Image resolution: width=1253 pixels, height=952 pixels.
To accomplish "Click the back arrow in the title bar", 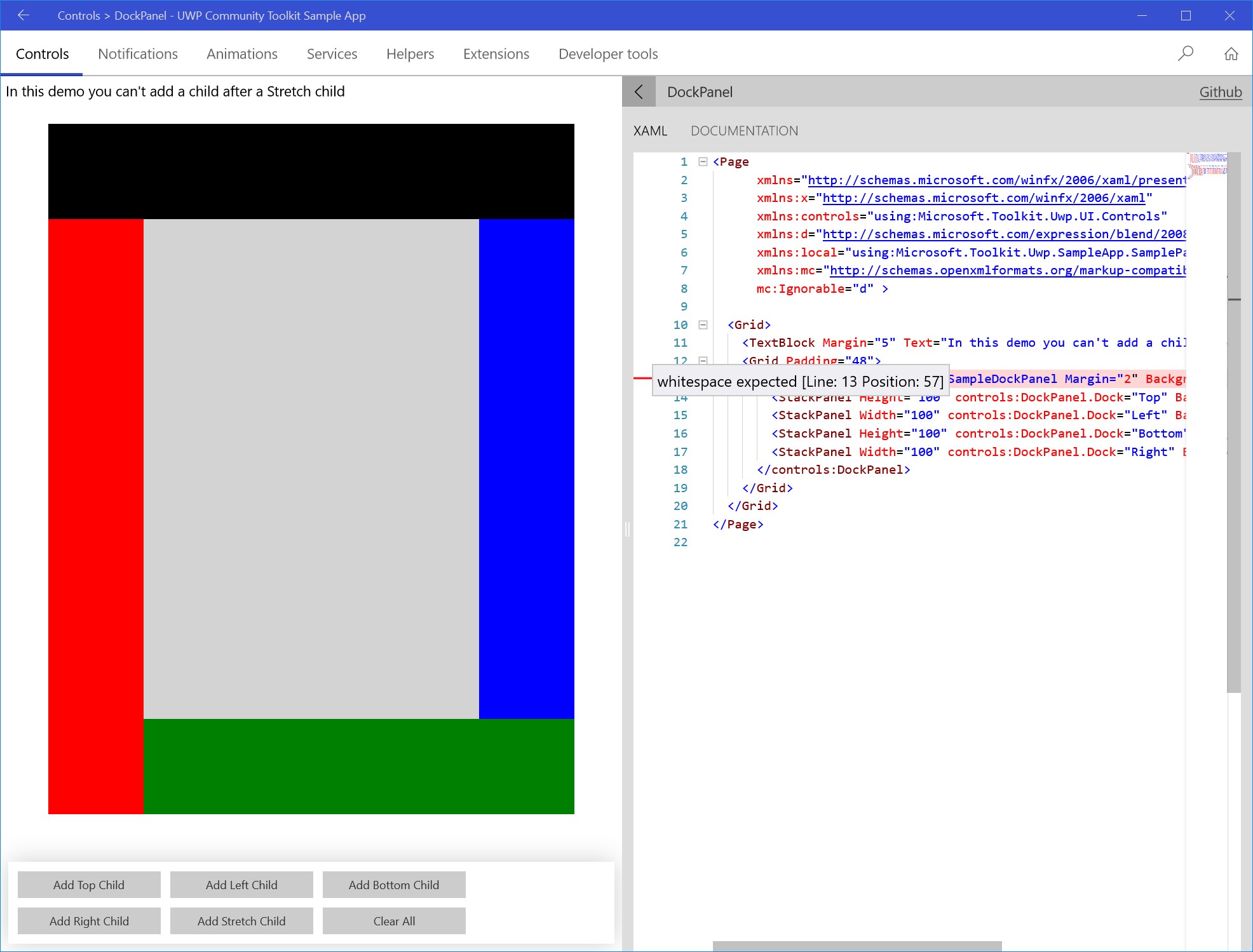I will (24, 15).
